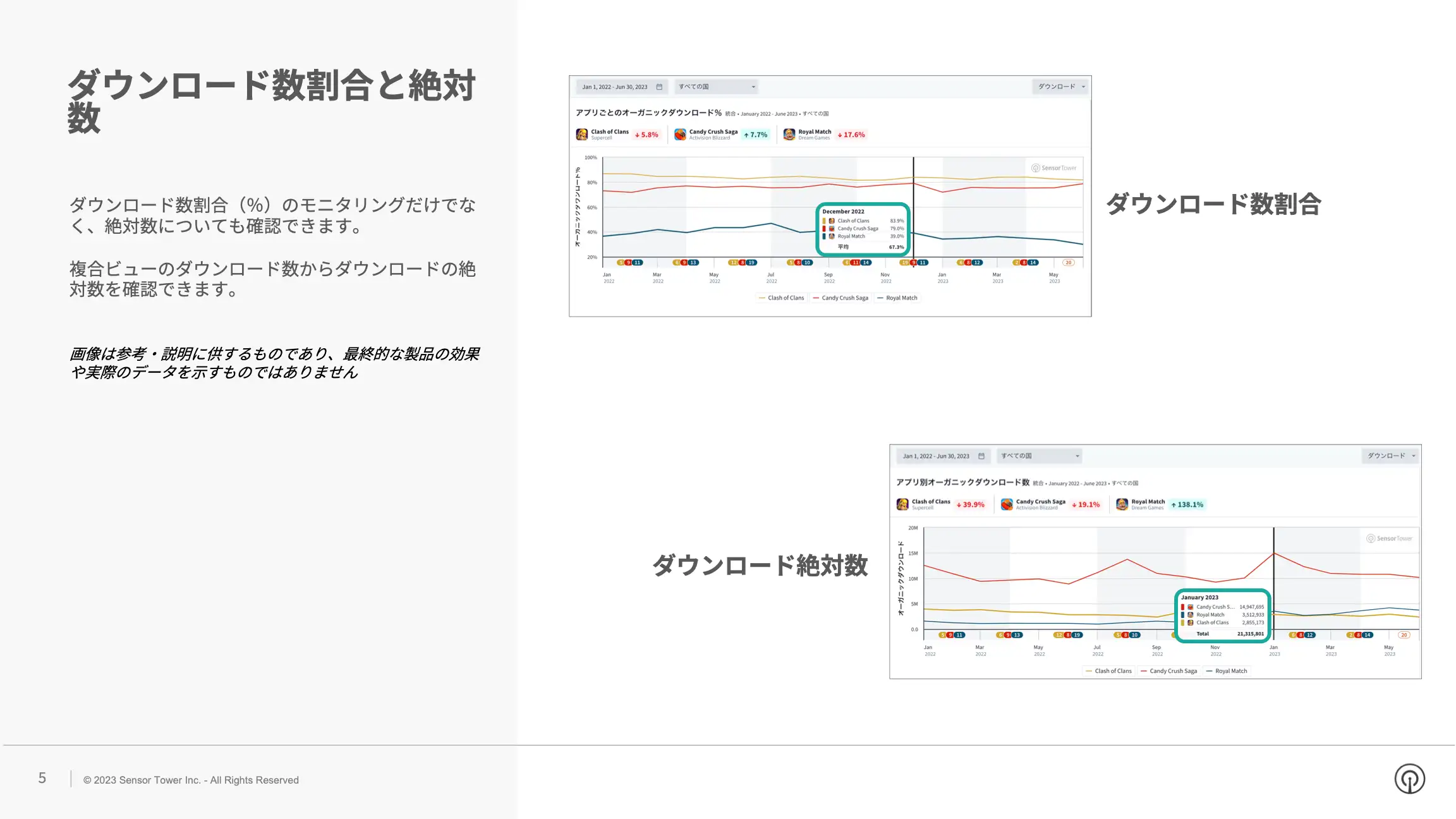Screen dimensions: 1456x819
Task: Click the 17.6% decrease badge
Action: coord(852,135)
